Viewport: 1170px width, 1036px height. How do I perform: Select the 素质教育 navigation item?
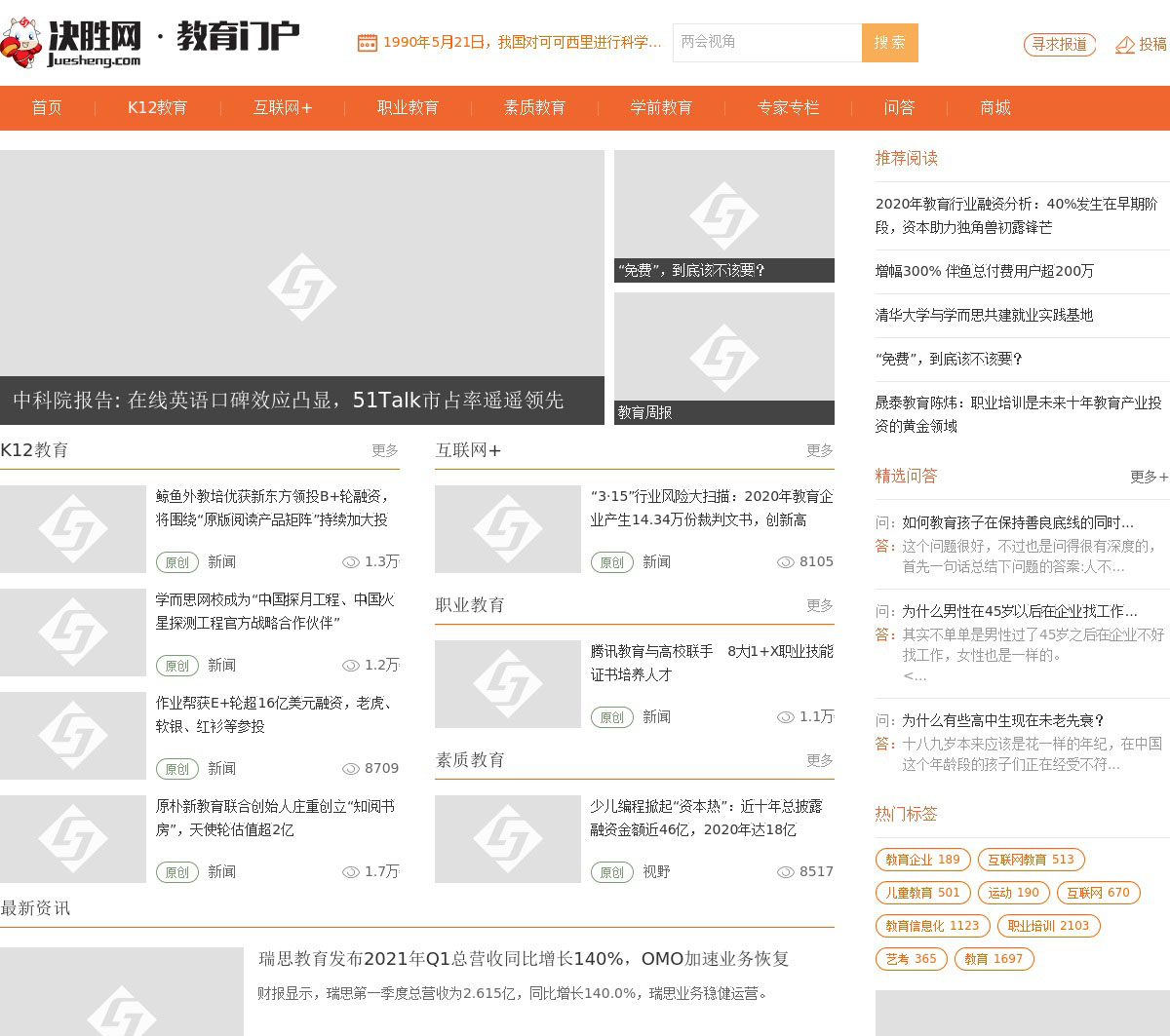(534, 108)
